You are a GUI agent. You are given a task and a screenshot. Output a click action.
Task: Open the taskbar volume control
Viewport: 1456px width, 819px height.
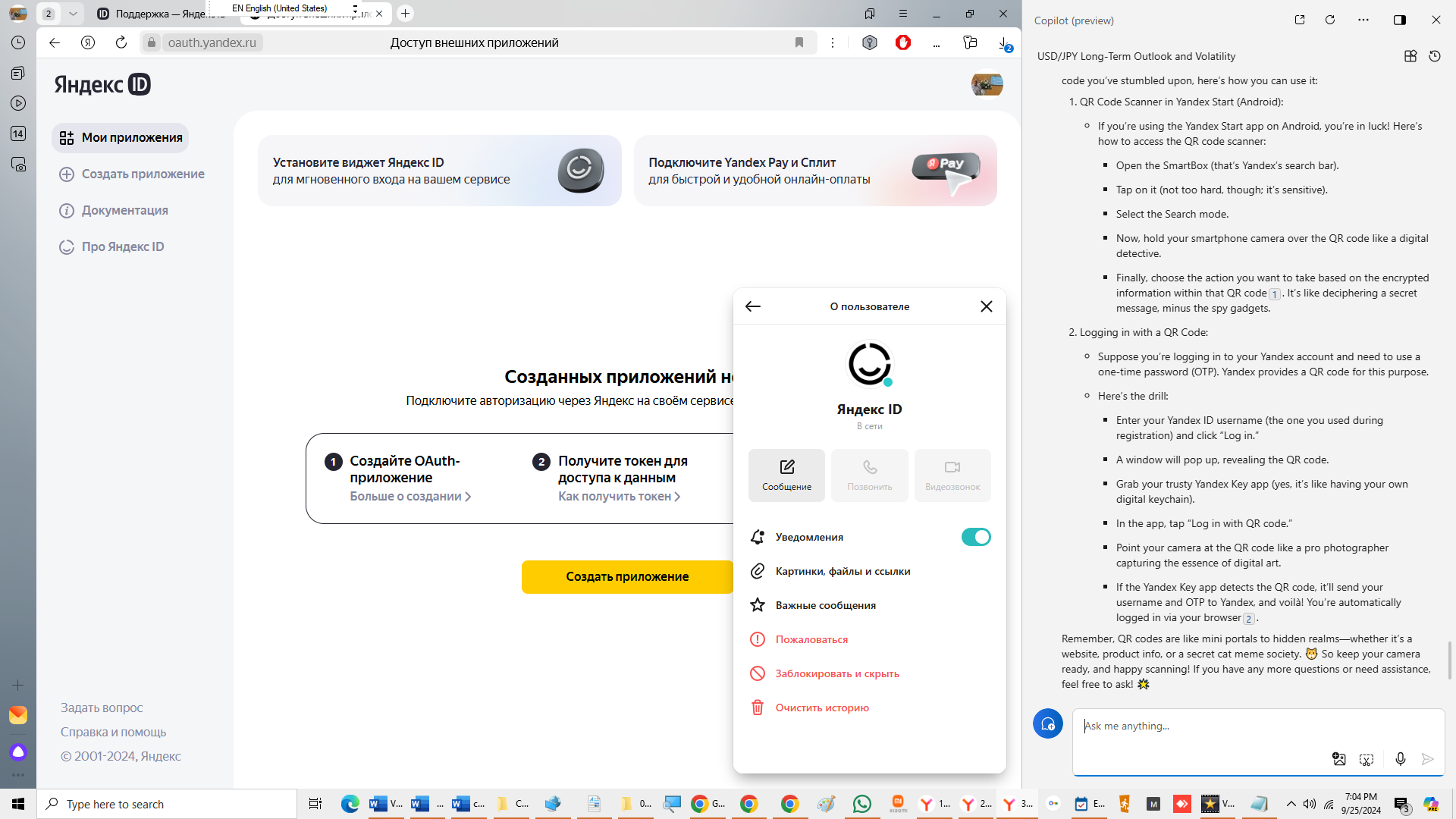pyautogui.click(x=1310, y=804)
